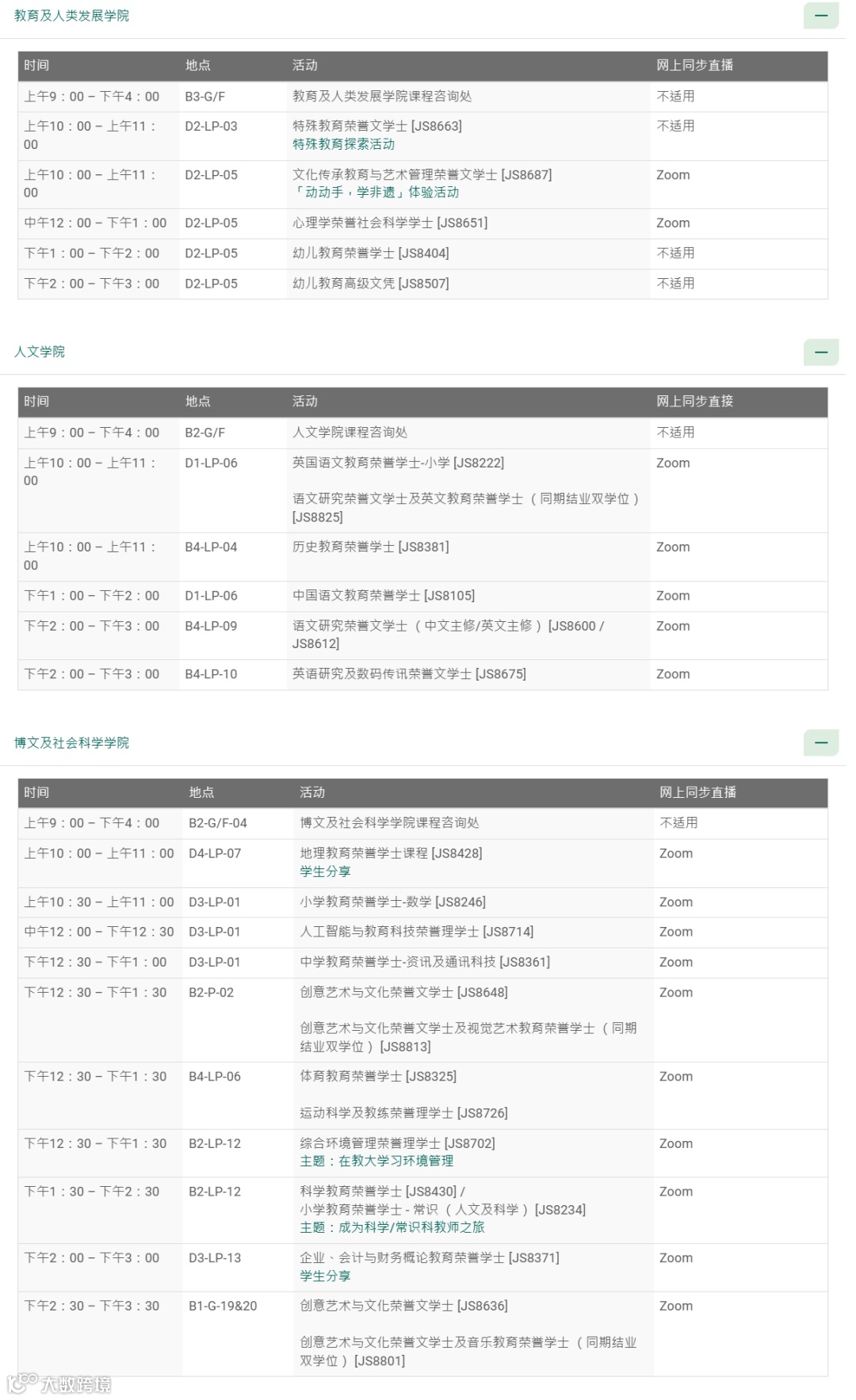Select 特殊教育荣誉文学士 [JS8663] text

pyautogui.click(x=377, y=126)
